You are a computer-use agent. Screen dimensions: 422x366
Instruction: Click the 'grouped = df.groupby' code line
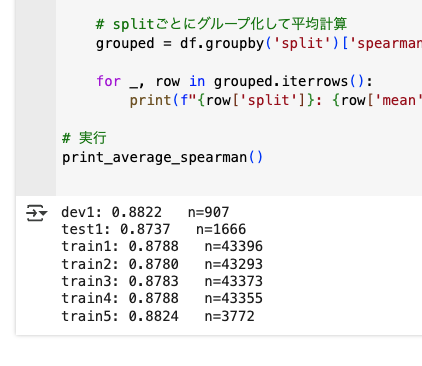259,43
